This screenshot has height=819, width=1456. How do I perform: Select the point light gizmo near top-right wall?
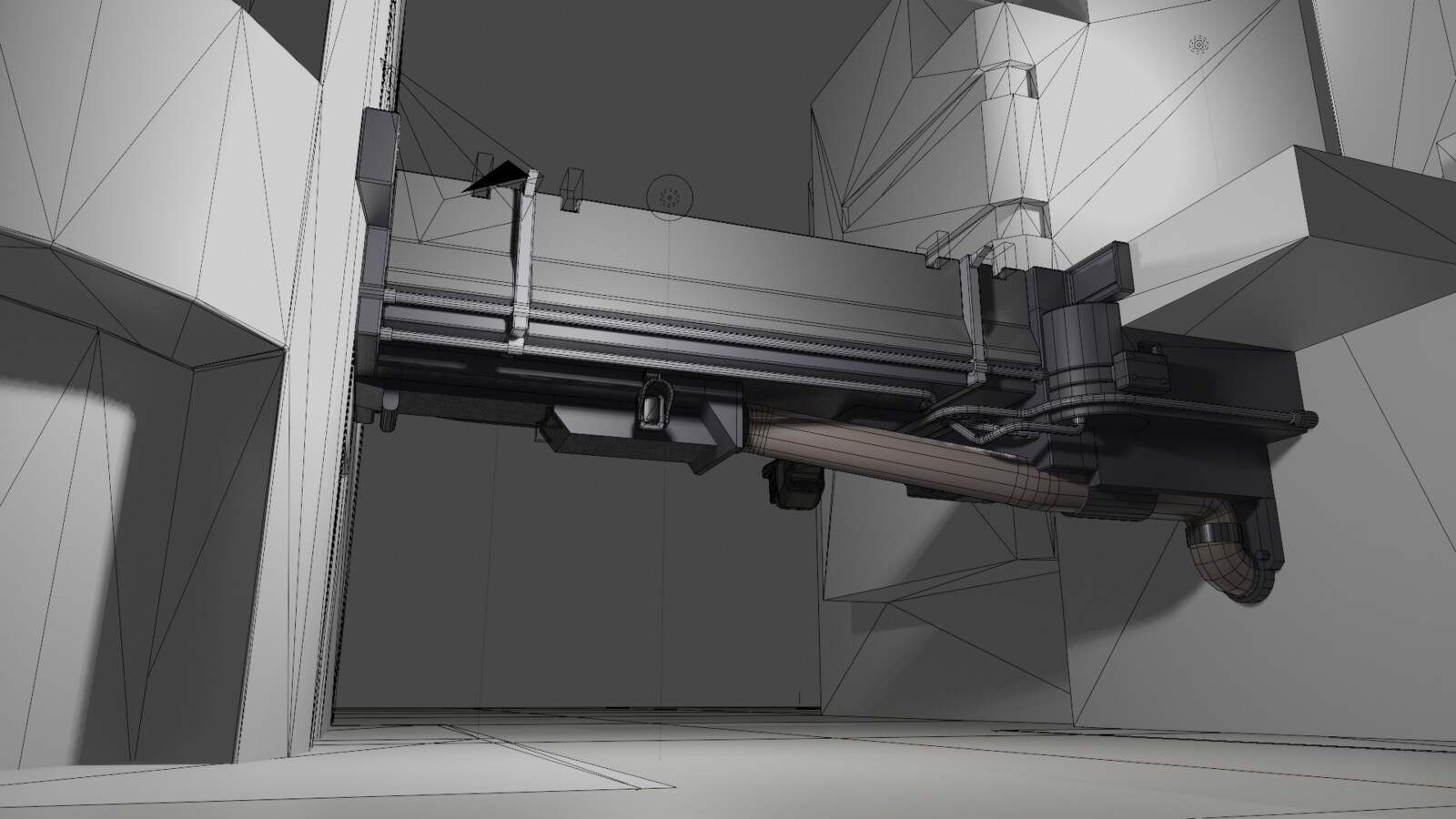tap(1199, 44)
